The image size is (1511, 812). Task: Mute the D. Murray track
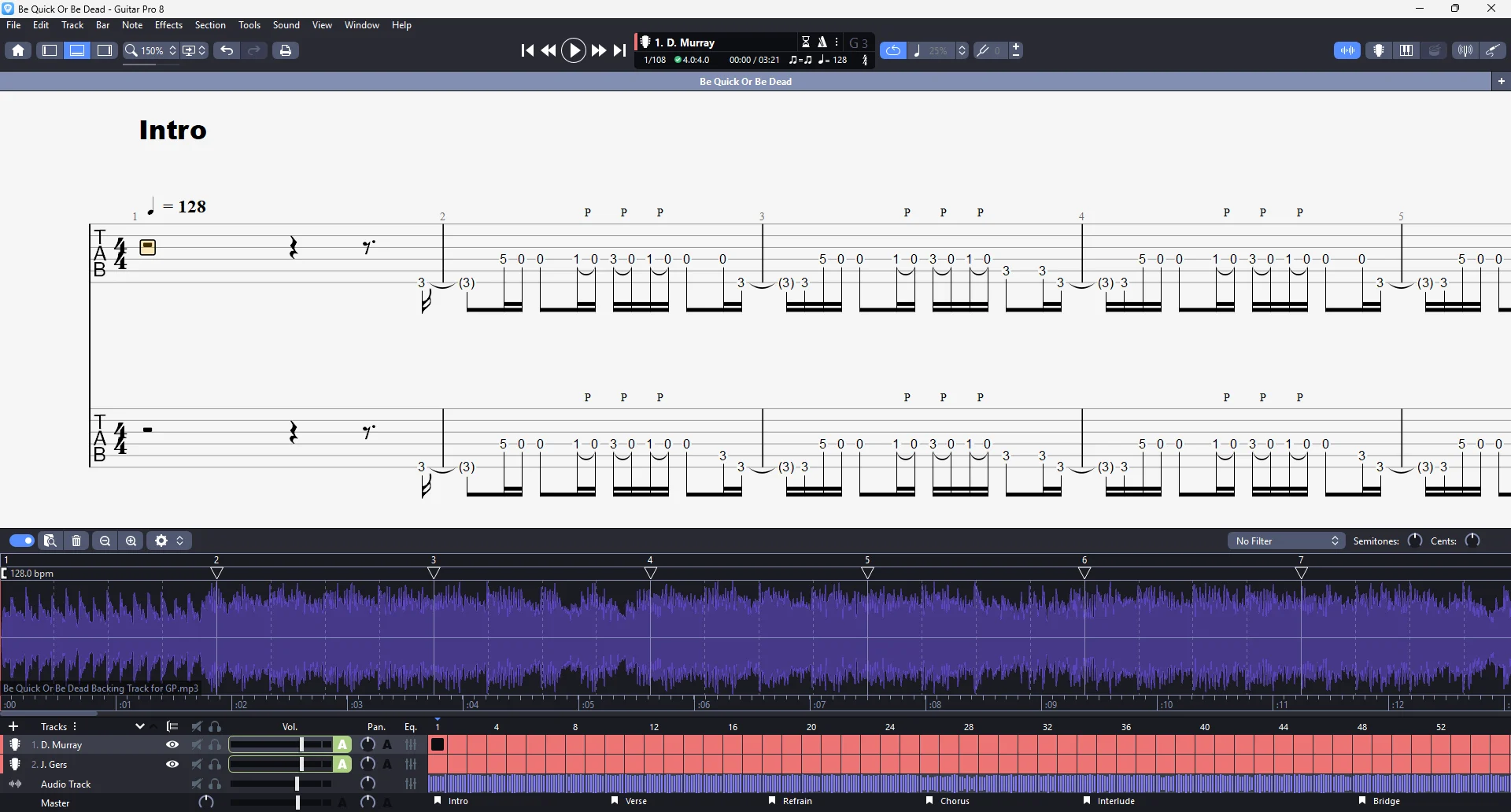click(x=197, y=744)
